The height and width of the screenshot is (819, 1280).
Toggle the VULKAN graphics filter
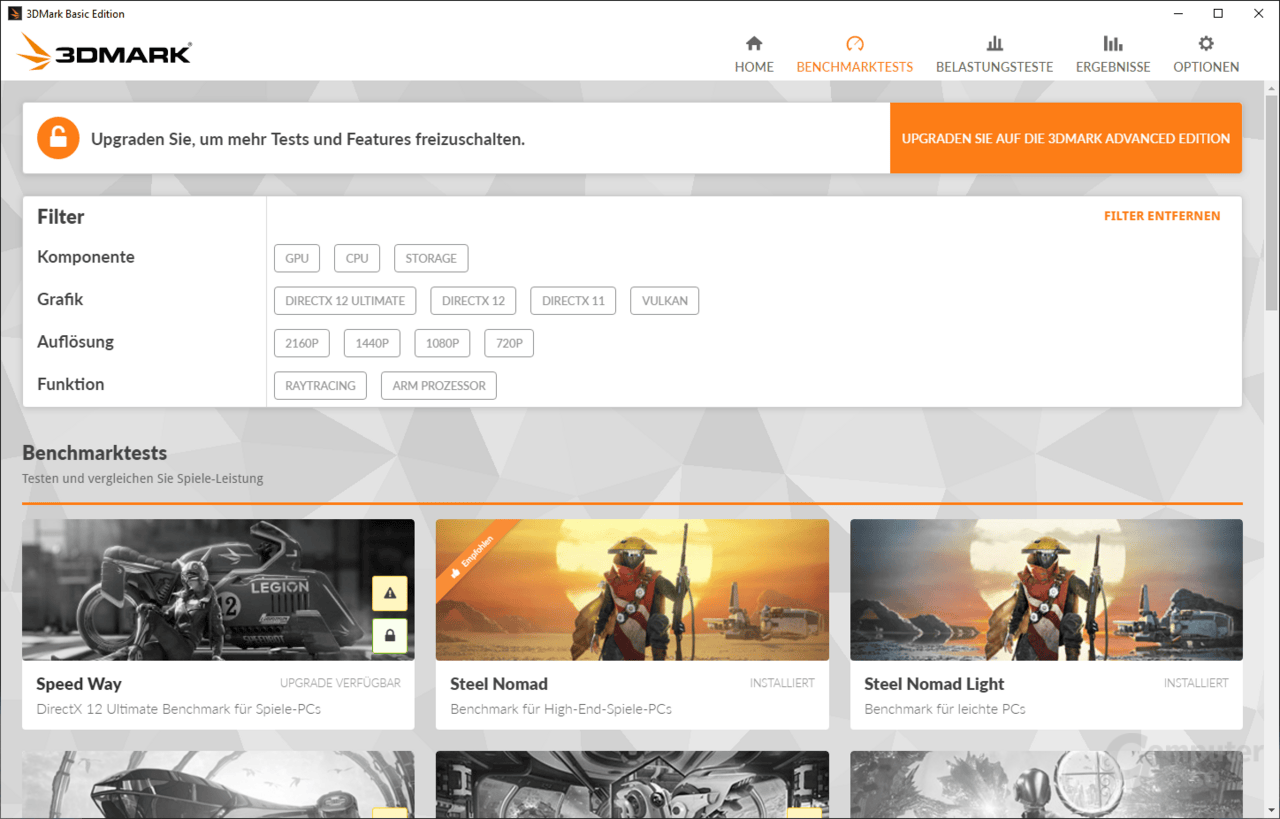(665, 300)
